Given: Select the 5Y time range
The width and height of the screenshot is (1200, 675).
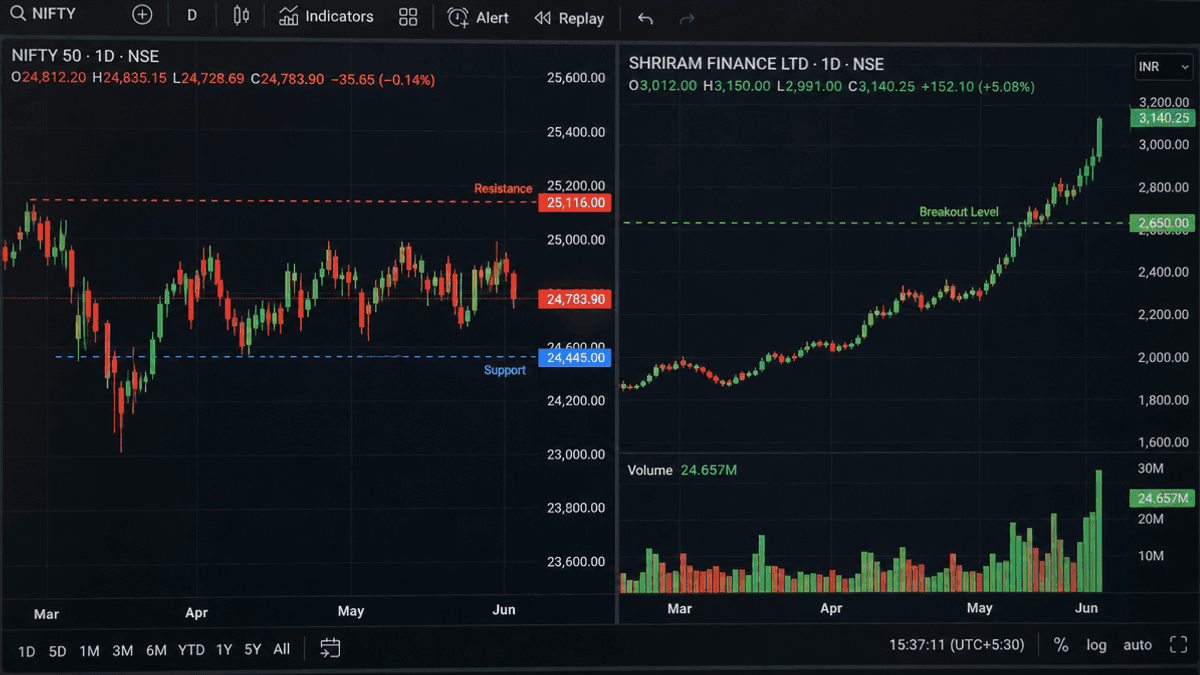Looking at the screenshot, I should tap(253, 650).
